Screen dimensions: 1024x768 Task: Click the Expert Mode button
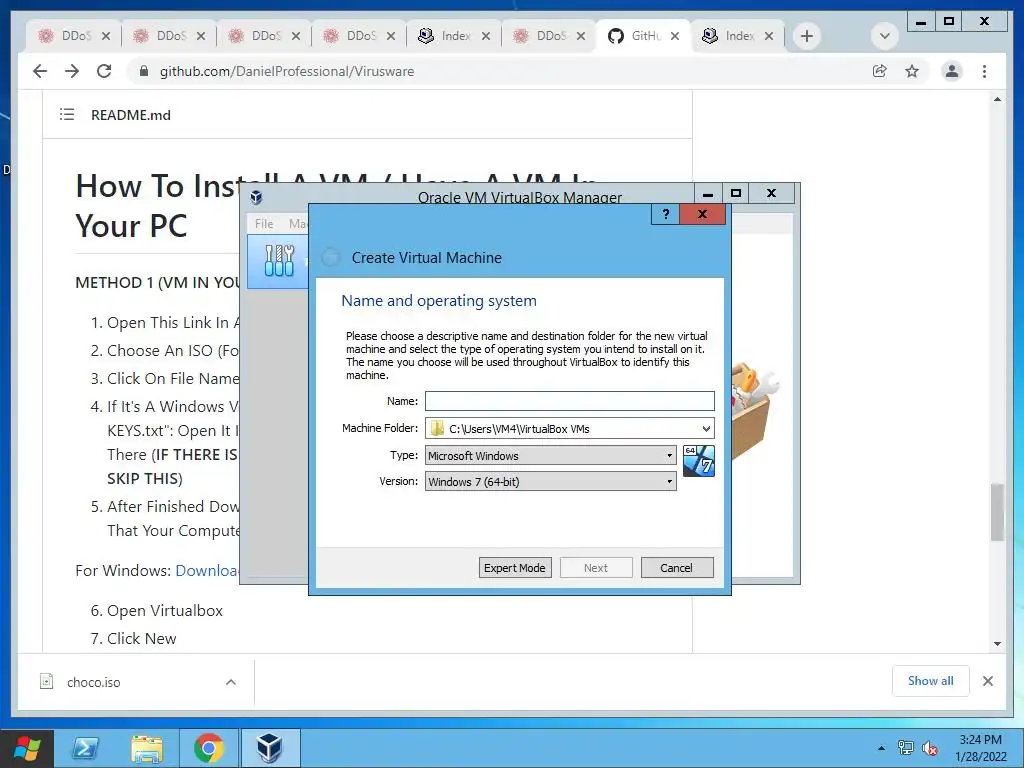pos(515,568)
